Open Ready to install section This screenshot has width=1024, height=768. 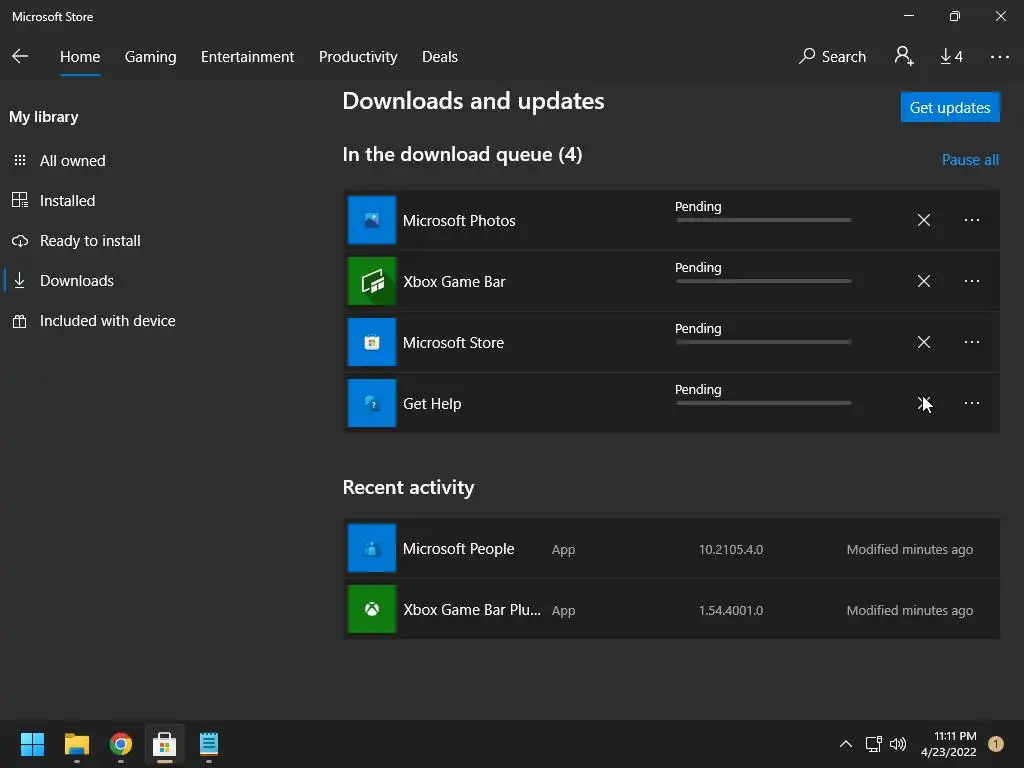pos(89,241)
